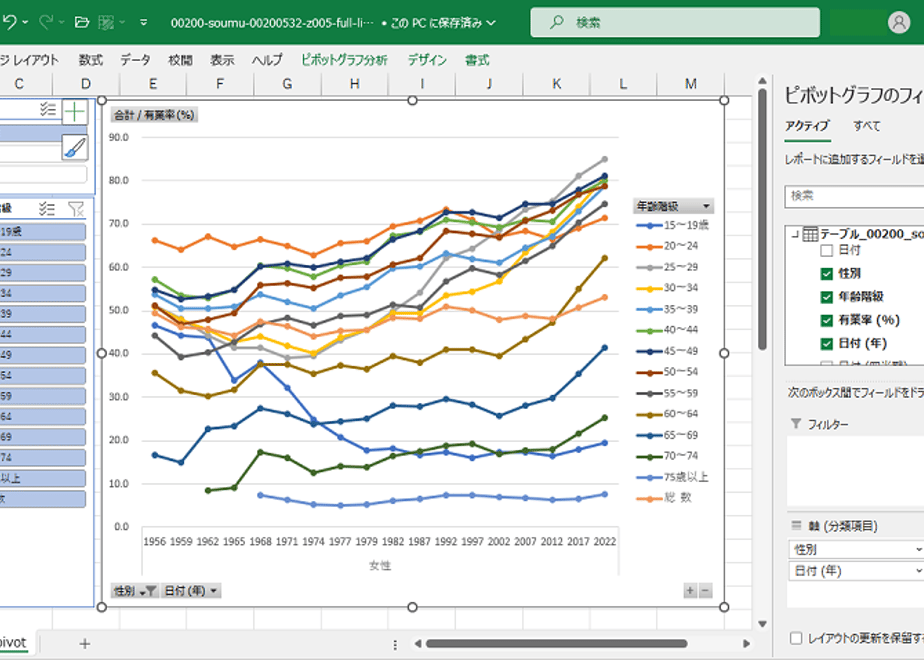Viewport: 924px width, 660px height.
Task: Switch to the すべて tab in the field pane
Action: pyautogui.click(x=867, y=126)
